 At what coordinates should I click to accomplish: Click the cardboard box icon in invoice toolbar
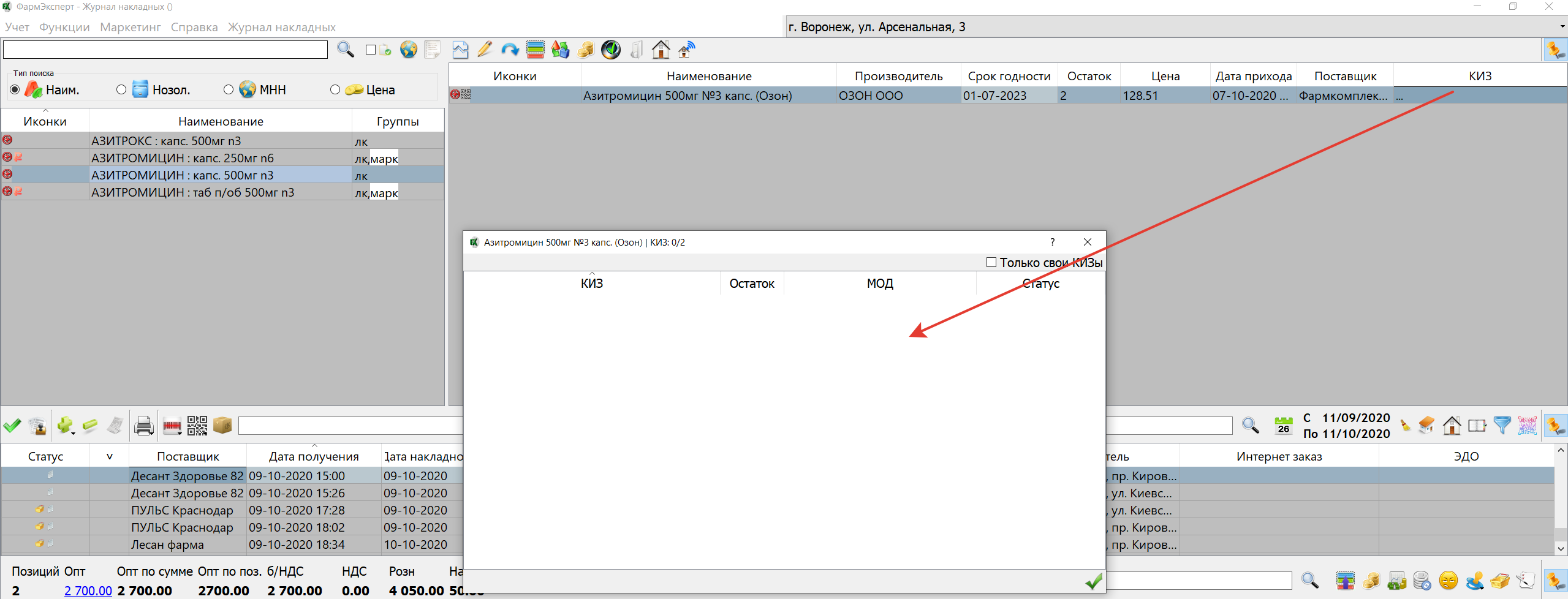click(222, 425)
